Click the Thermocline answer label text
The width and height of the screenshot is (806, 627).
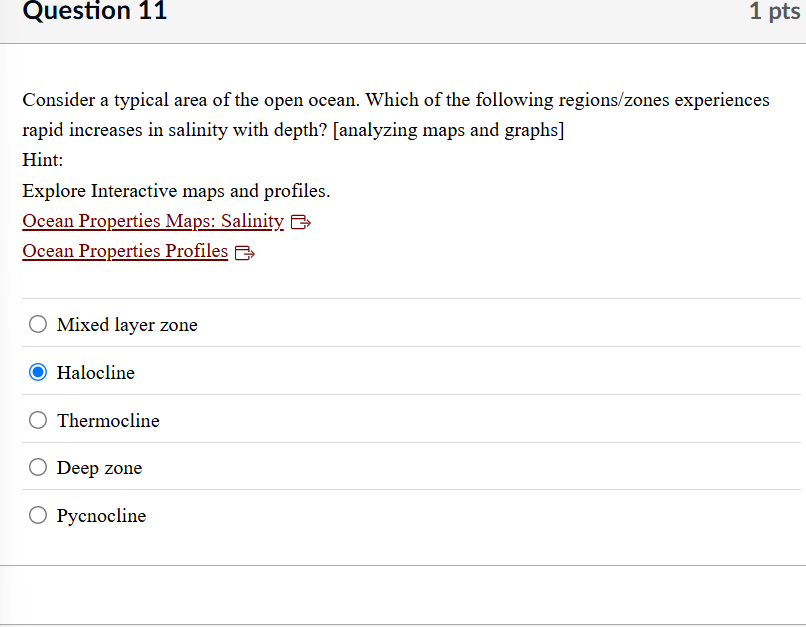click(108, 421)
